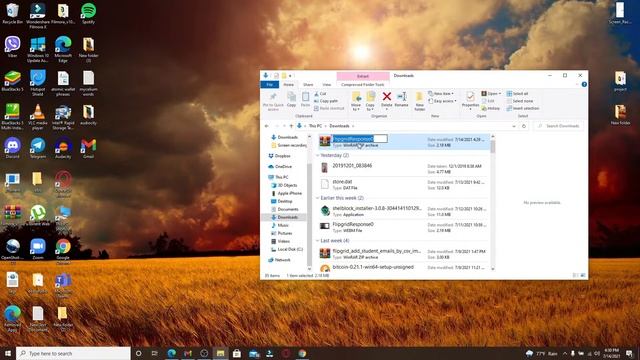
Task: Click the Cut command in the Clipboard group
Action: 320,94
